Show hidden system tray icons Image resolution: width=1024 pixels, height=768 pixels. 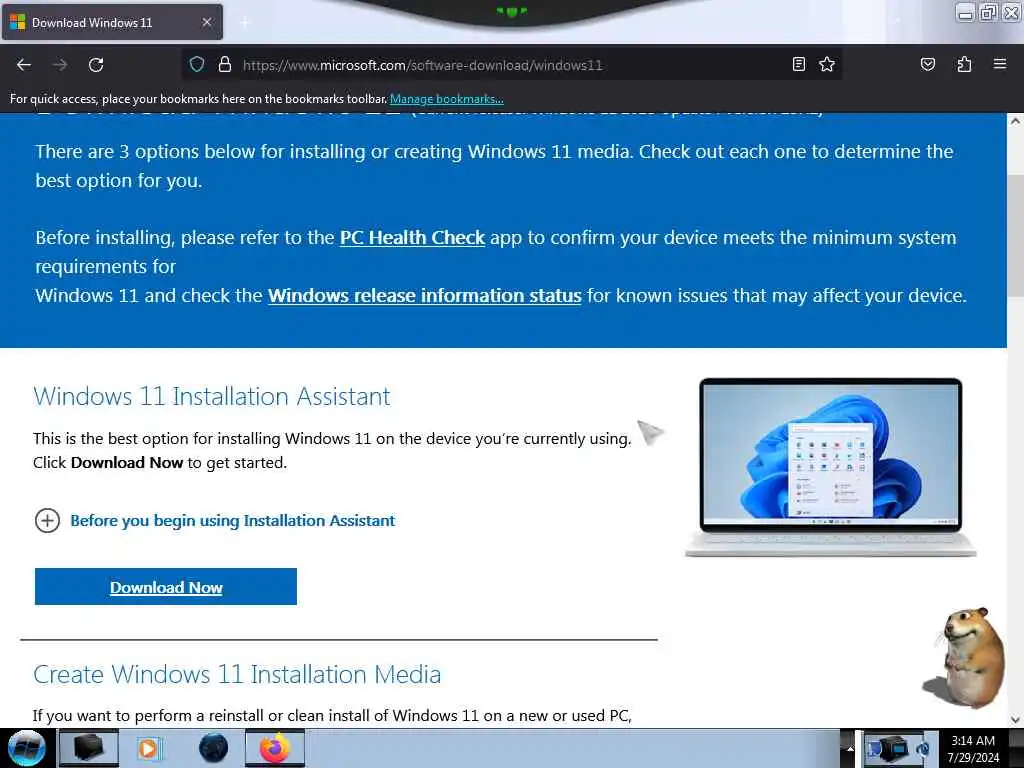pos(850,749)
